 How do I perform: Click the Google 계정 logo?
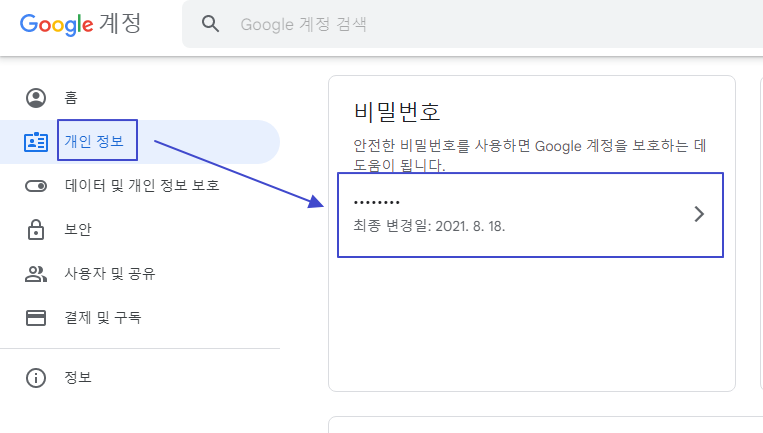80,24
